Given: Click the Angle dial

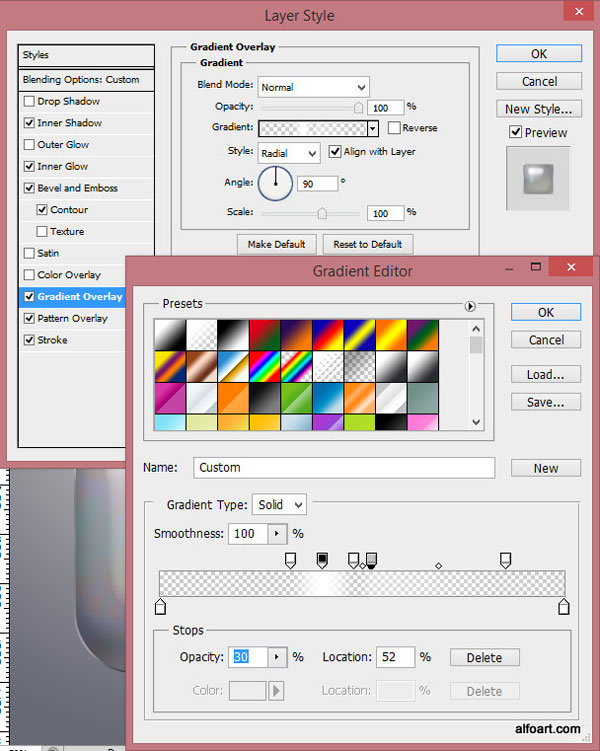Looking at the screenshot, I should click(x=275, y=183).
